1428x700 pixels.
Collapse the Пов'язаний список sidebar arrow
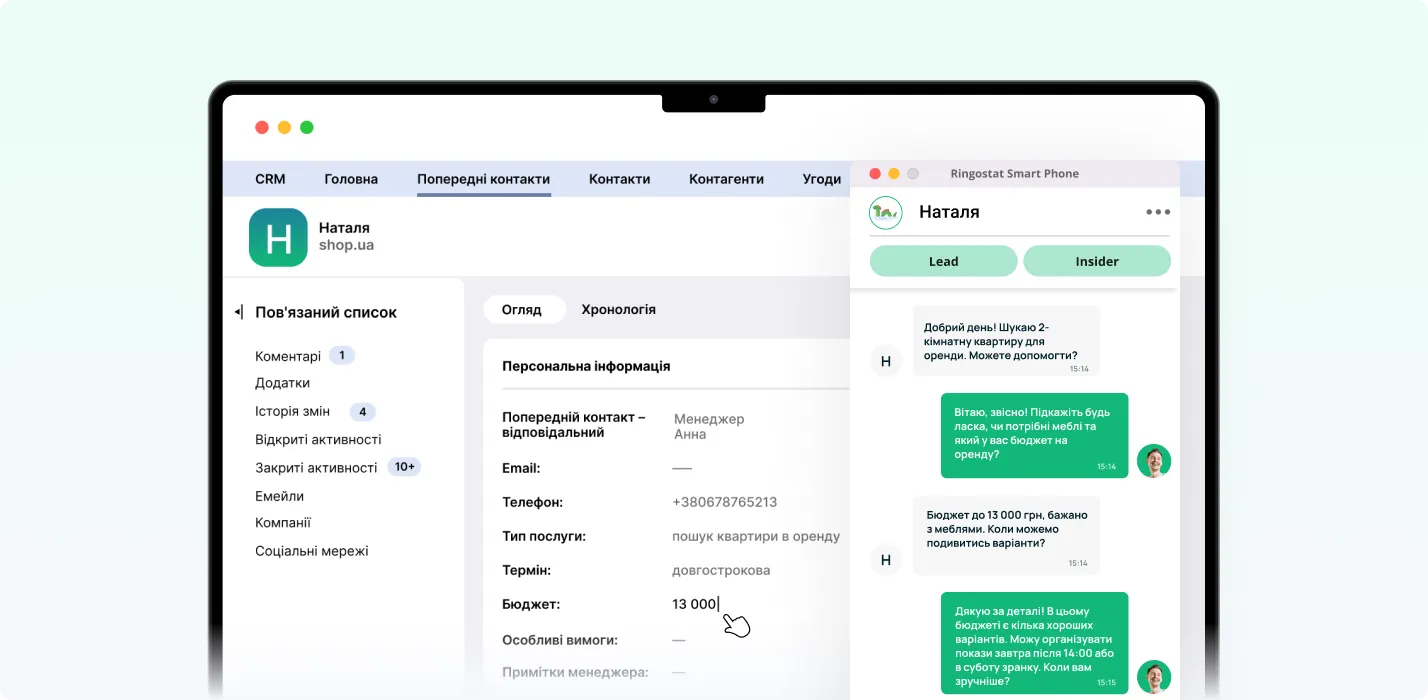[238, 312]
